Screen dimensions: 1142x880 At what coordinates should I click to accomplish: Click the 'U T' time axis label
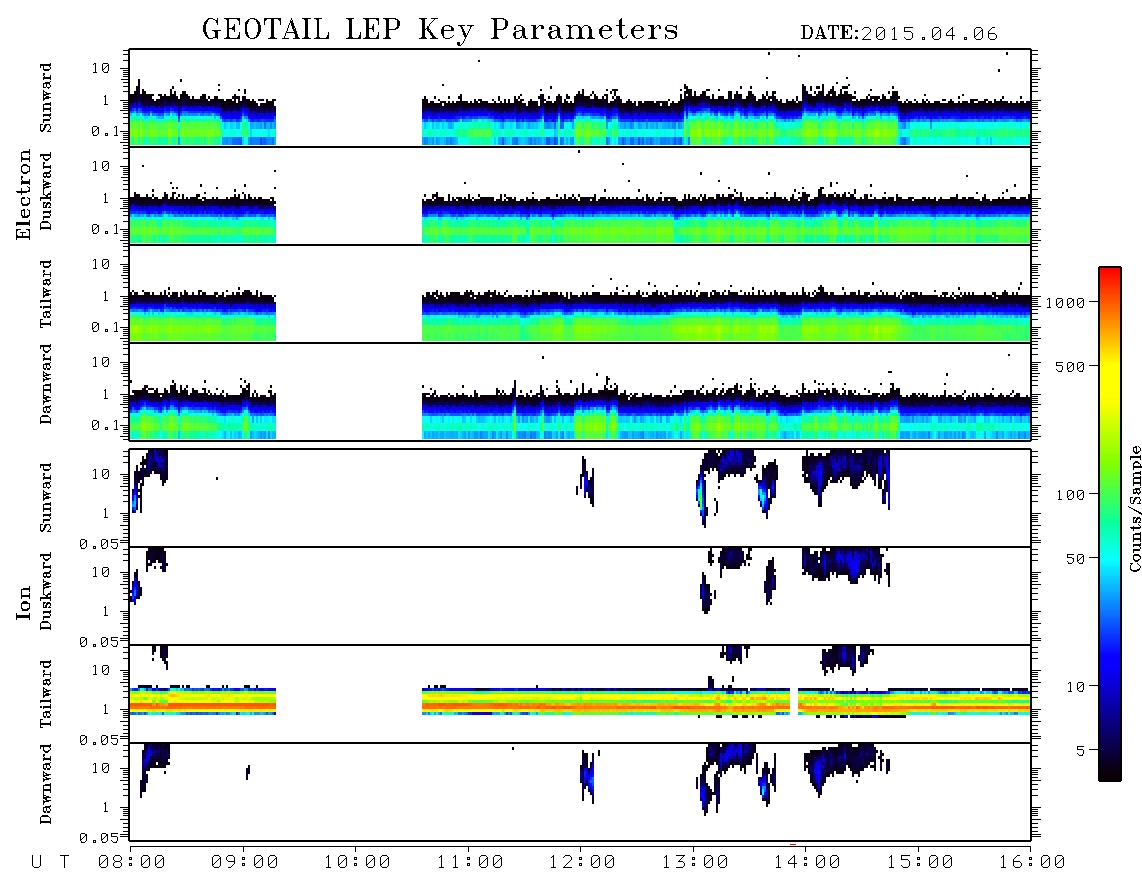click(x=50, y=863)
